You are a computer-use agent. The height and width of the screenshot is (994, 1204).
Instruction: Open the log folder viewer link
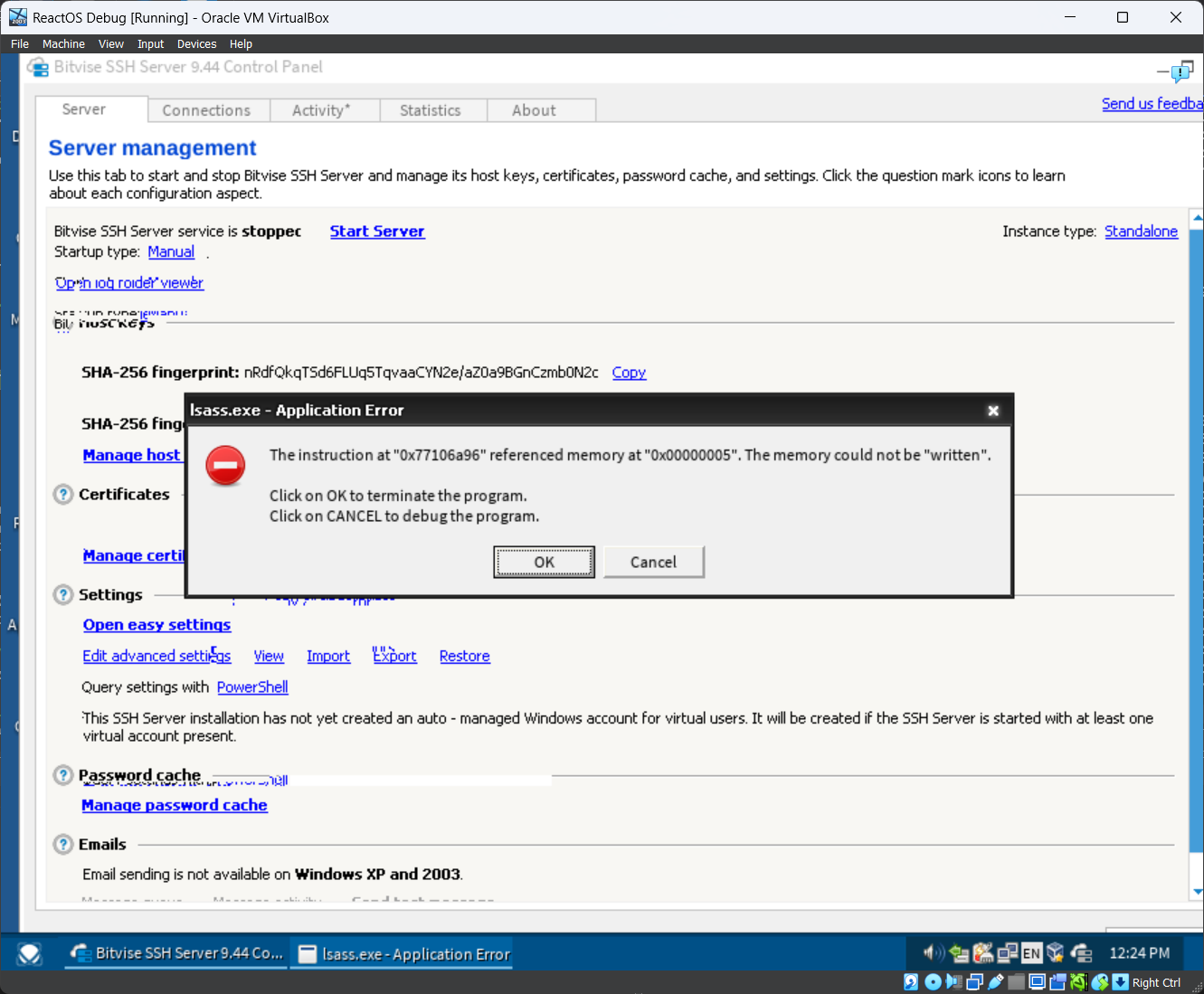point(129,283)
